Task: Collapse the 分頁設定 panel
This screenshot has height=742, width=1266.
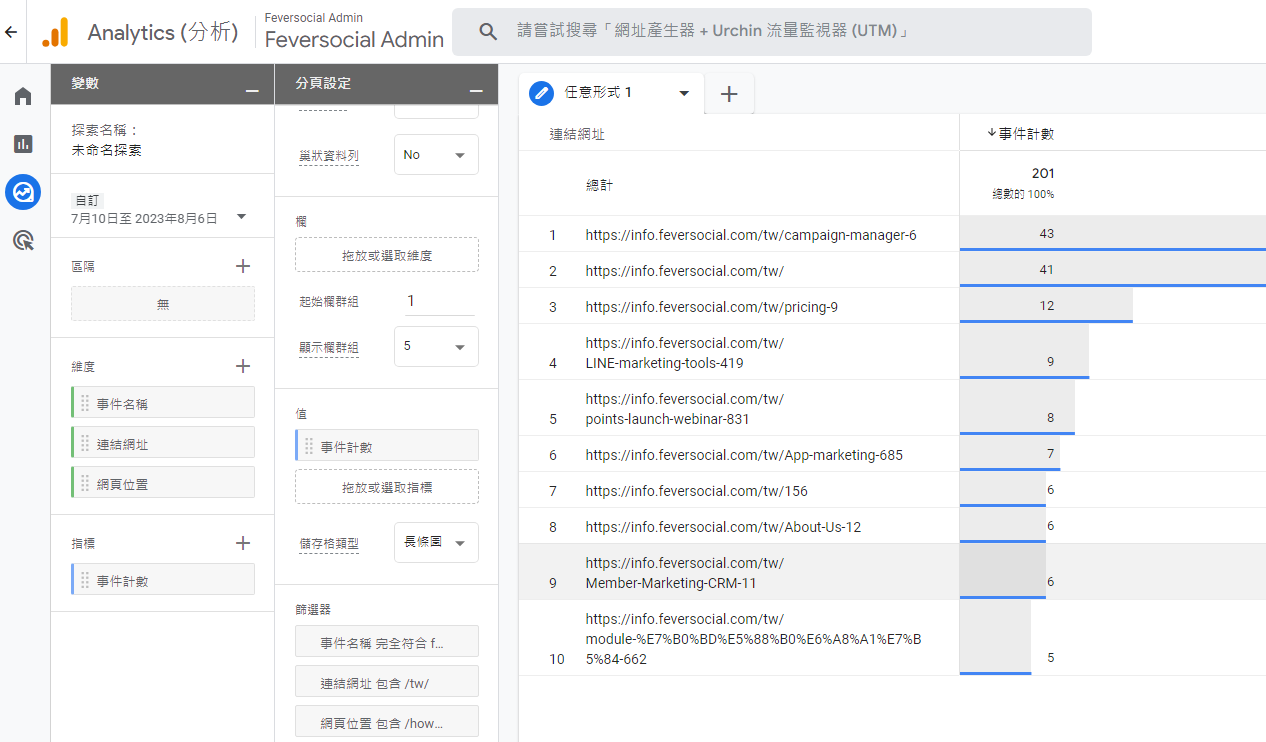Action: [x=476, y=91]
